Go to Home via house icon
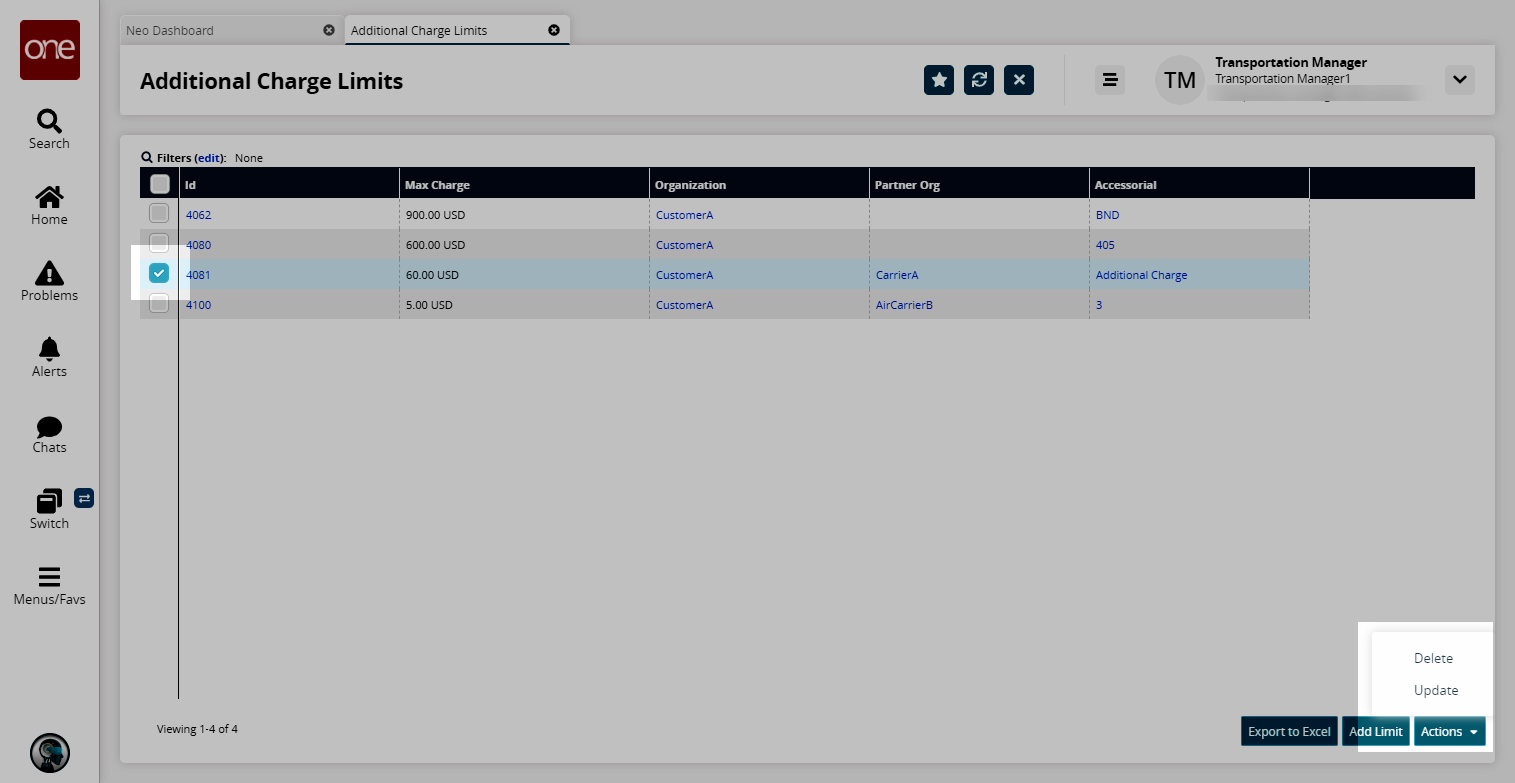Image resolution: width=1515 pixels, height=783 pixels. point(49,197)
